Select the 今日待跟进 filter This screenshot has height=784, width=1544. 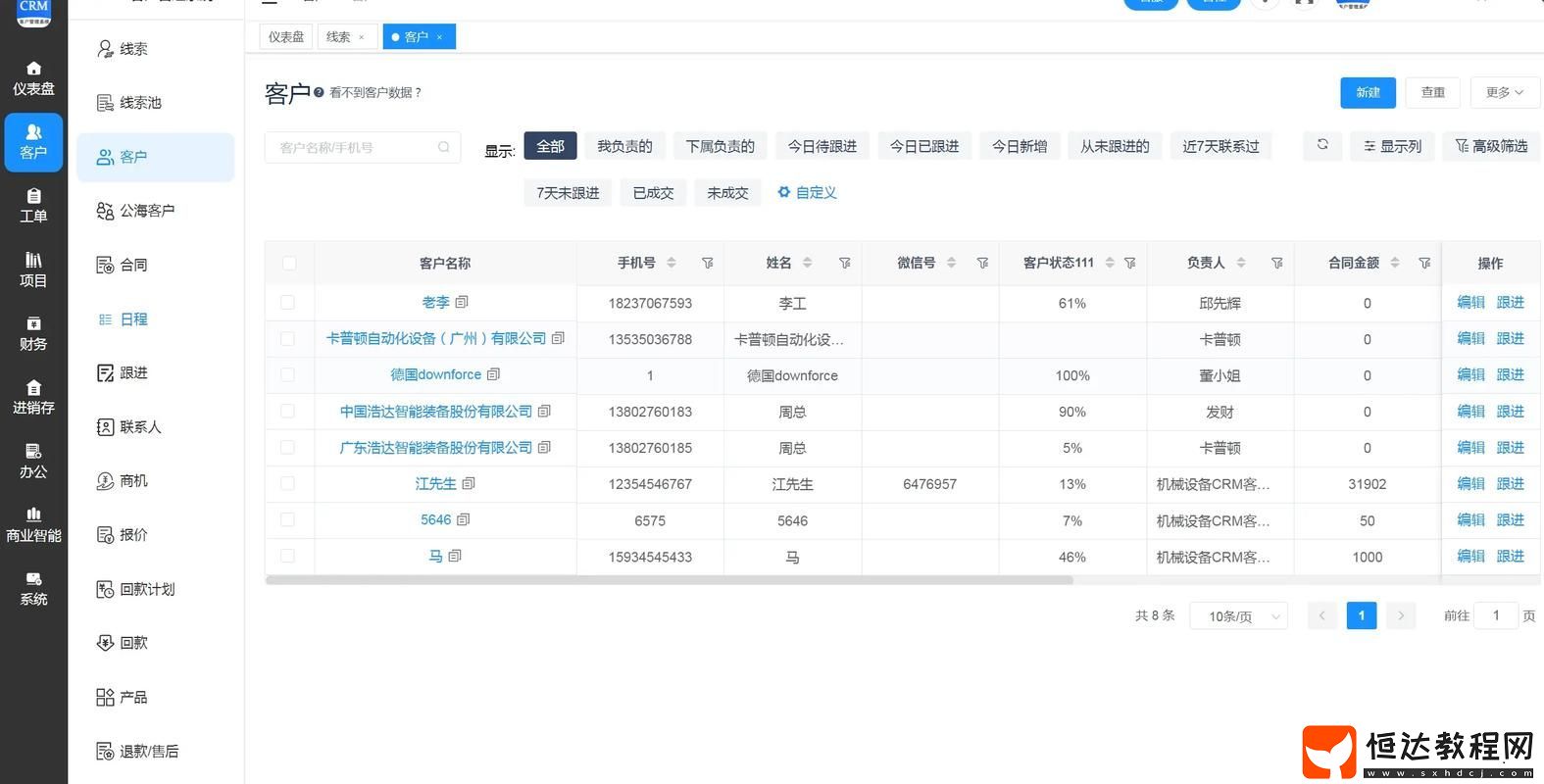822,146
